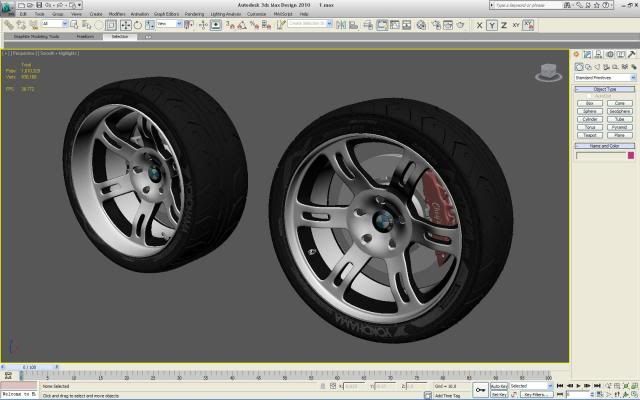640x400 pixels.
Task: Toggle the 3D Snaps button
Action: pos(230,25)
